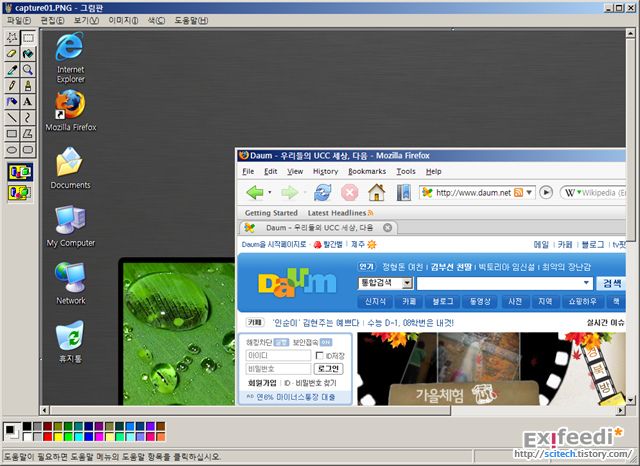This screenshot has width=640, height=466.
Task: Click the horizontal scrollbar thumb of canvas
Action: click(x=250, y=411)
